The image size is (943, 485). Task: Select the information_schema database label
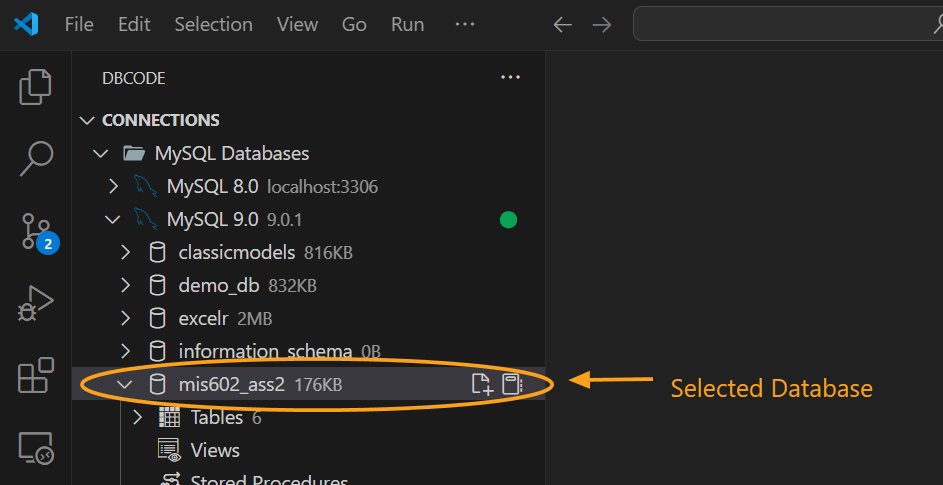coord(265,351)
